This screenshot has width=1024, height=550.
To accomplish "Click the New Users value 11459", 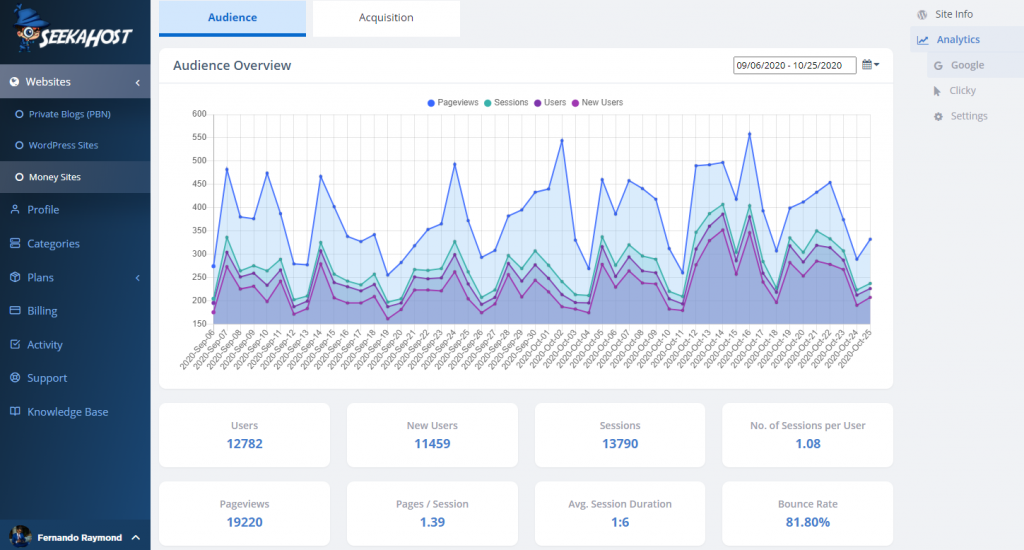I will 432,444.
